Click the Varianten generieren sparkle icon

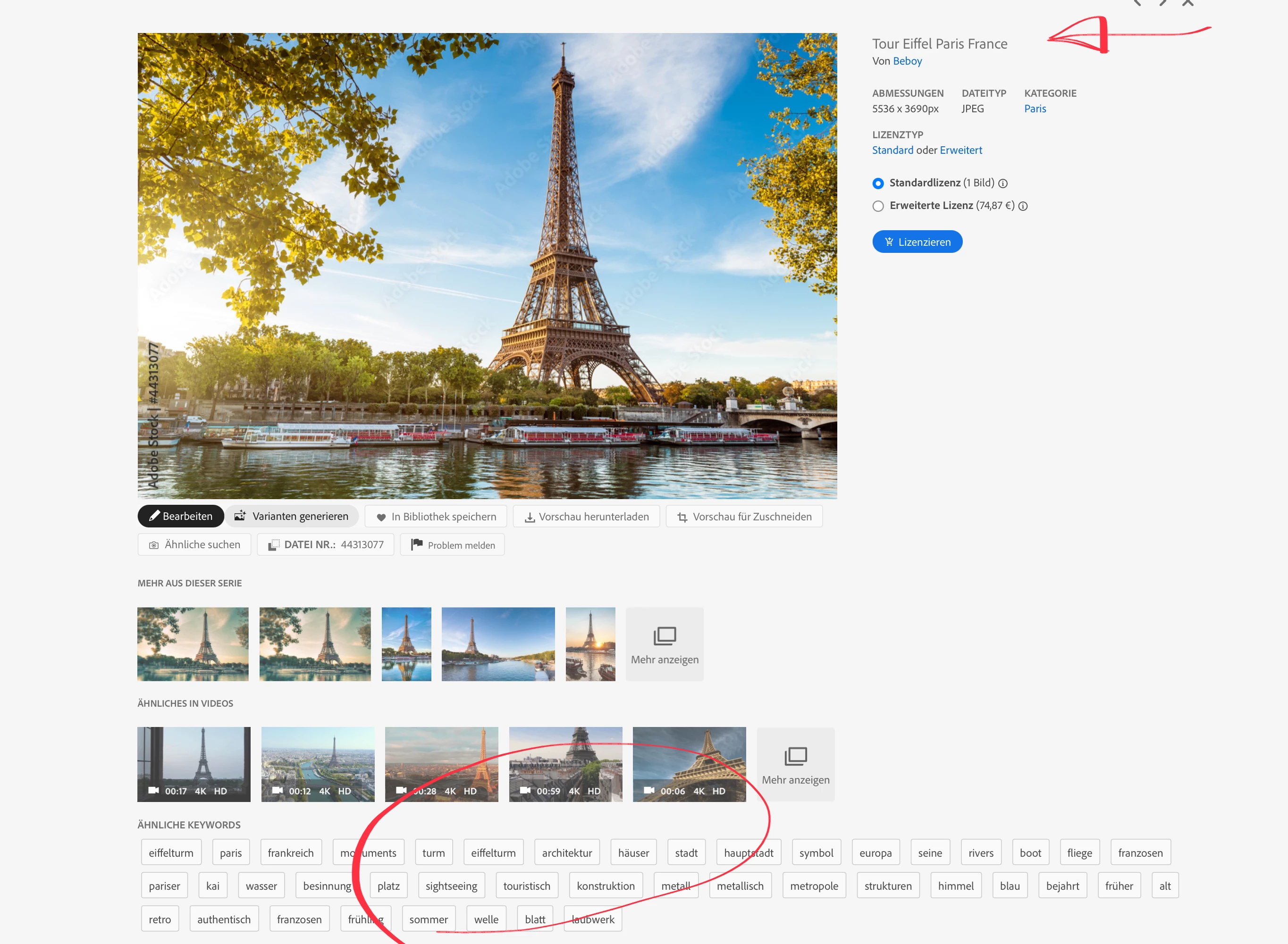pos(240,516)
